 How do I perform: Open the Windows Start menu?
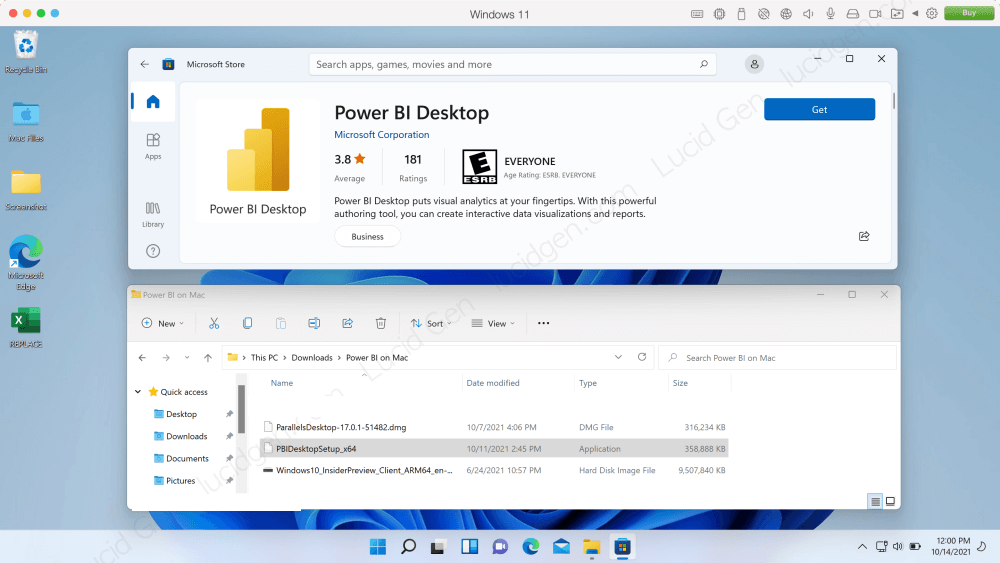(378, 547)
